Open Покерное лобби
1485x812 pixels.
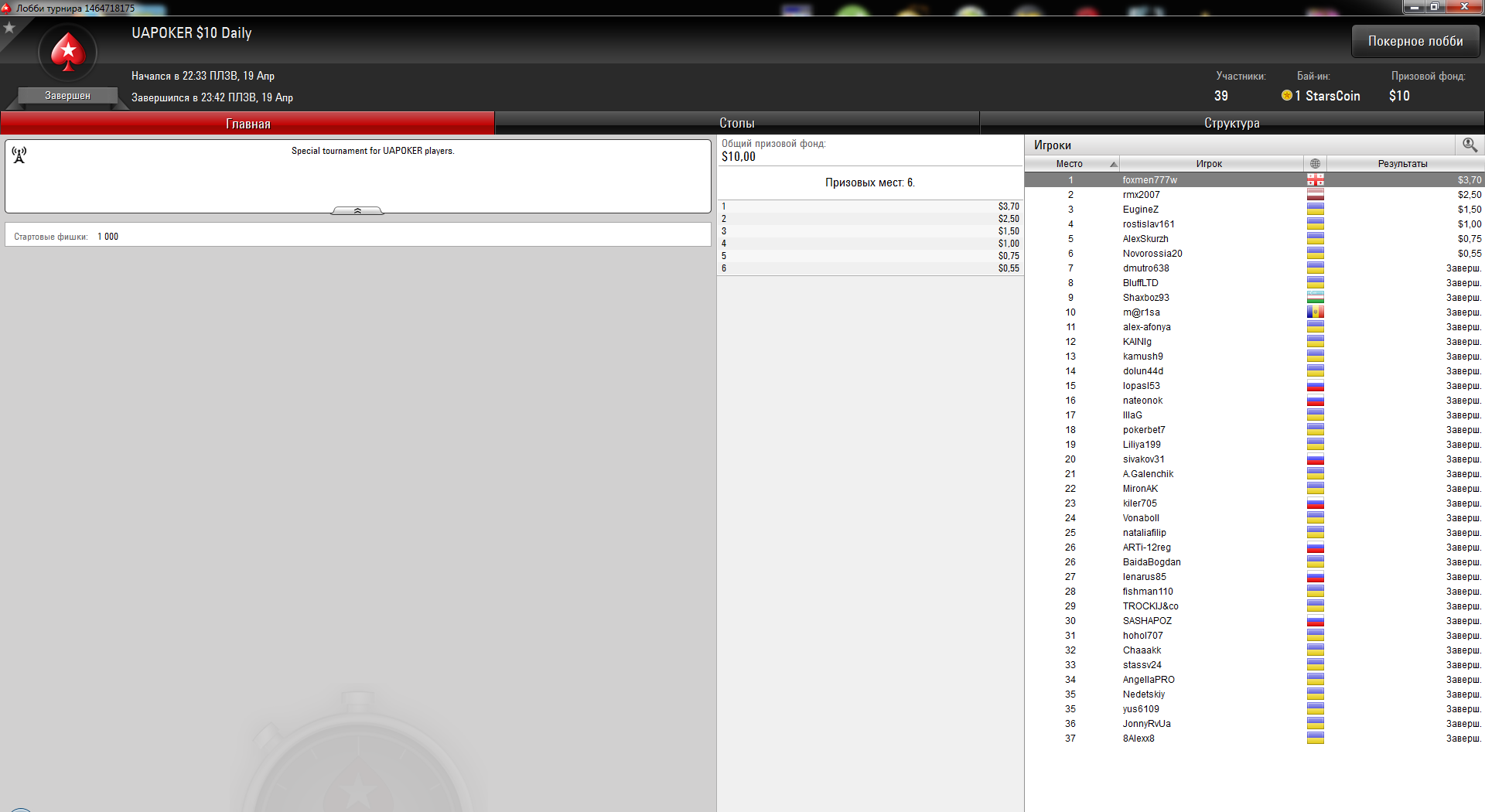[x=1415, y=41]
